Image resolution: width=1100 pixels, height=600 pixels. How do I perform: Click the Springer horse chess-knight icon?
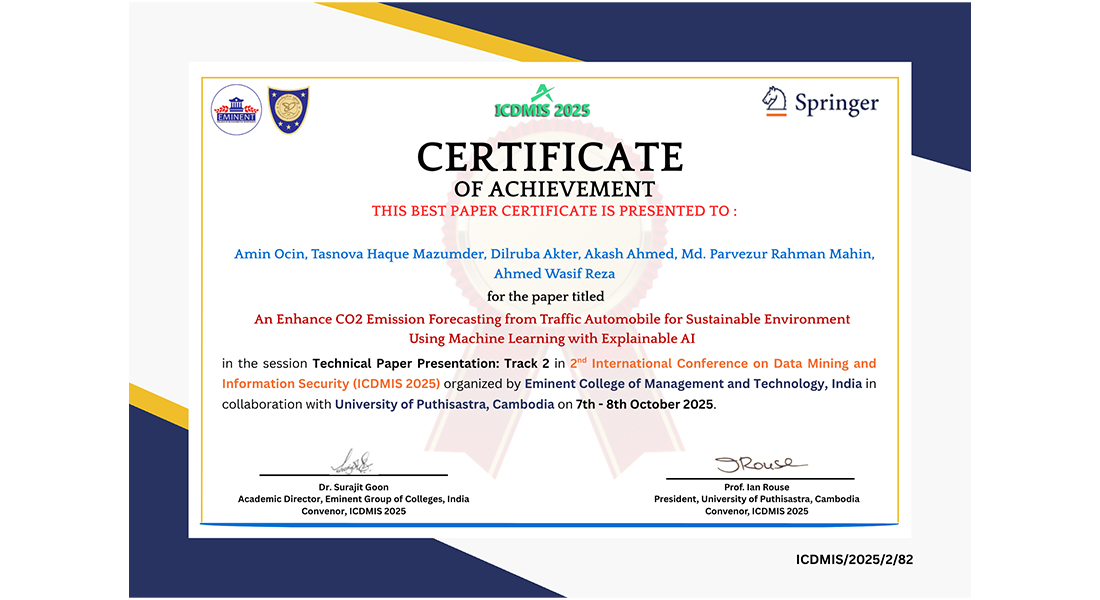tap(775, 101)
